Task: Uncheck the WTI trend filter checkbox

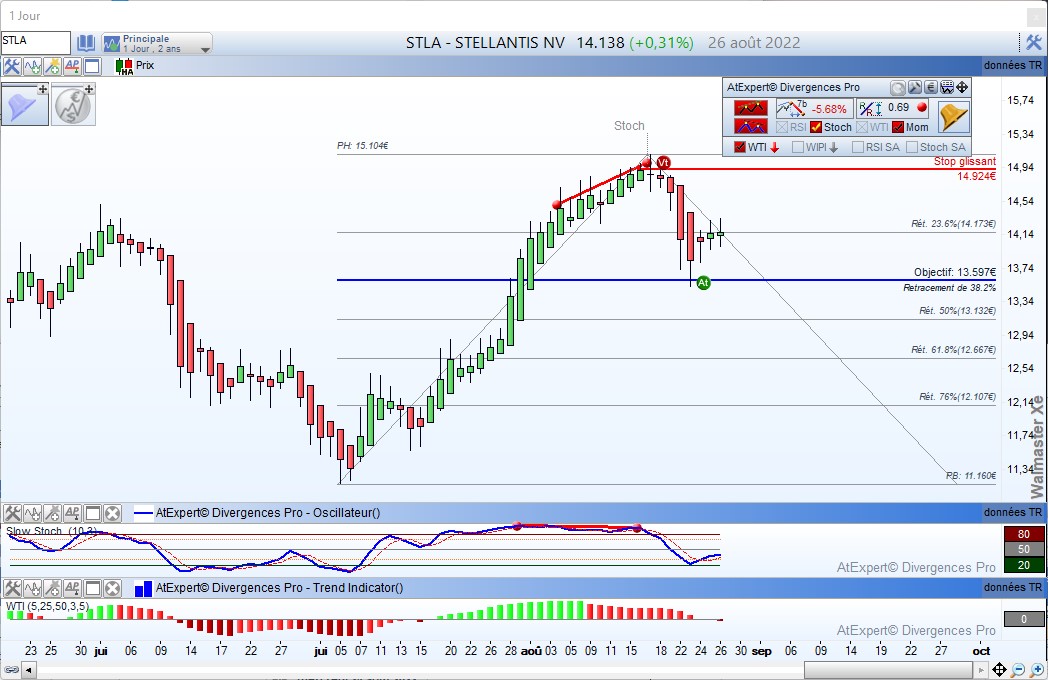Action: 740,147
